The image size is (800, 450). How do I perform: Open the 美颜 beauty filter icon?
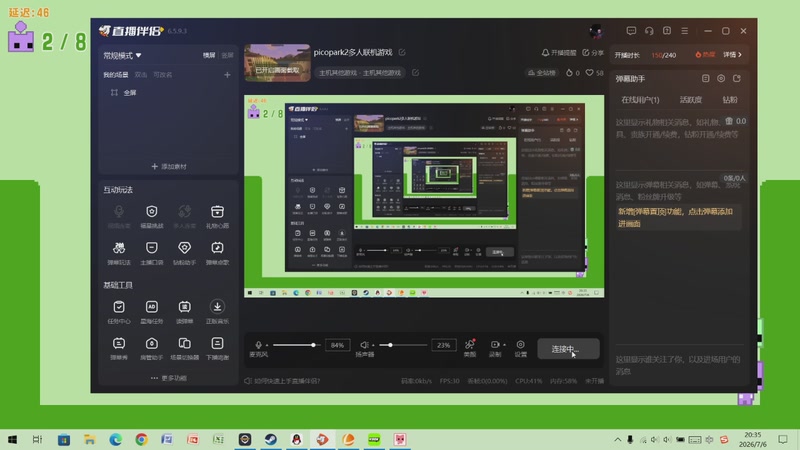469,345
